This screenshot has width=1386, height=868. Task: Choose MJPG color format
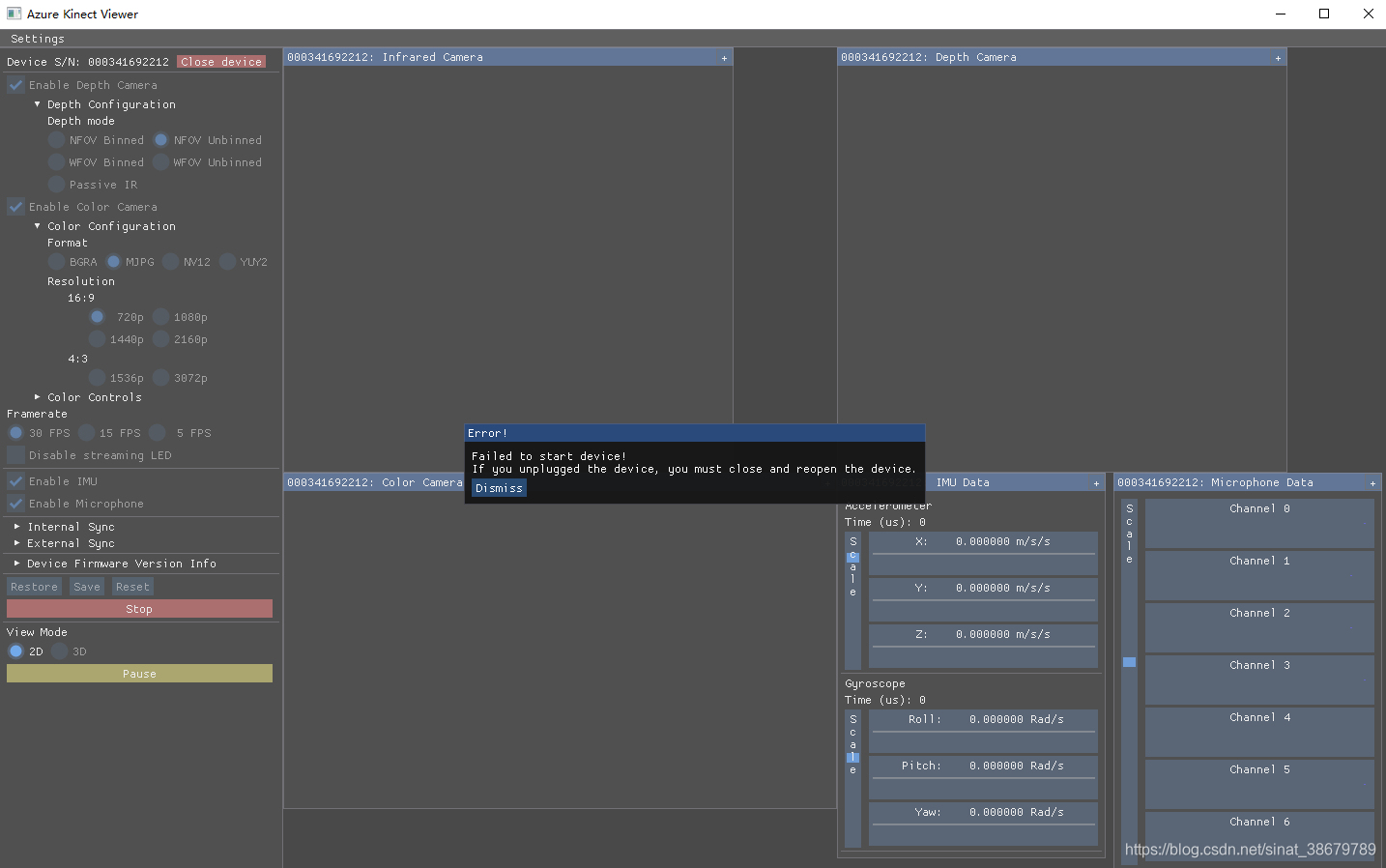(x=113, y=262)
